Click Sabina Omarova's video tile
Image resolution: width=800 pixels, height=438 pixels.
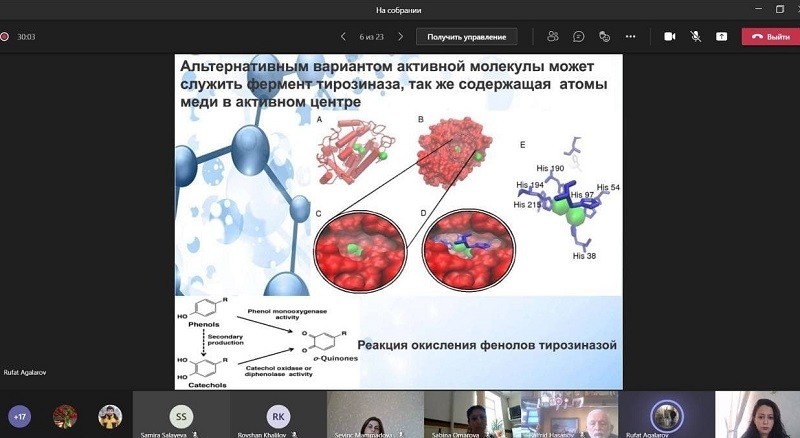coord(472,414)
